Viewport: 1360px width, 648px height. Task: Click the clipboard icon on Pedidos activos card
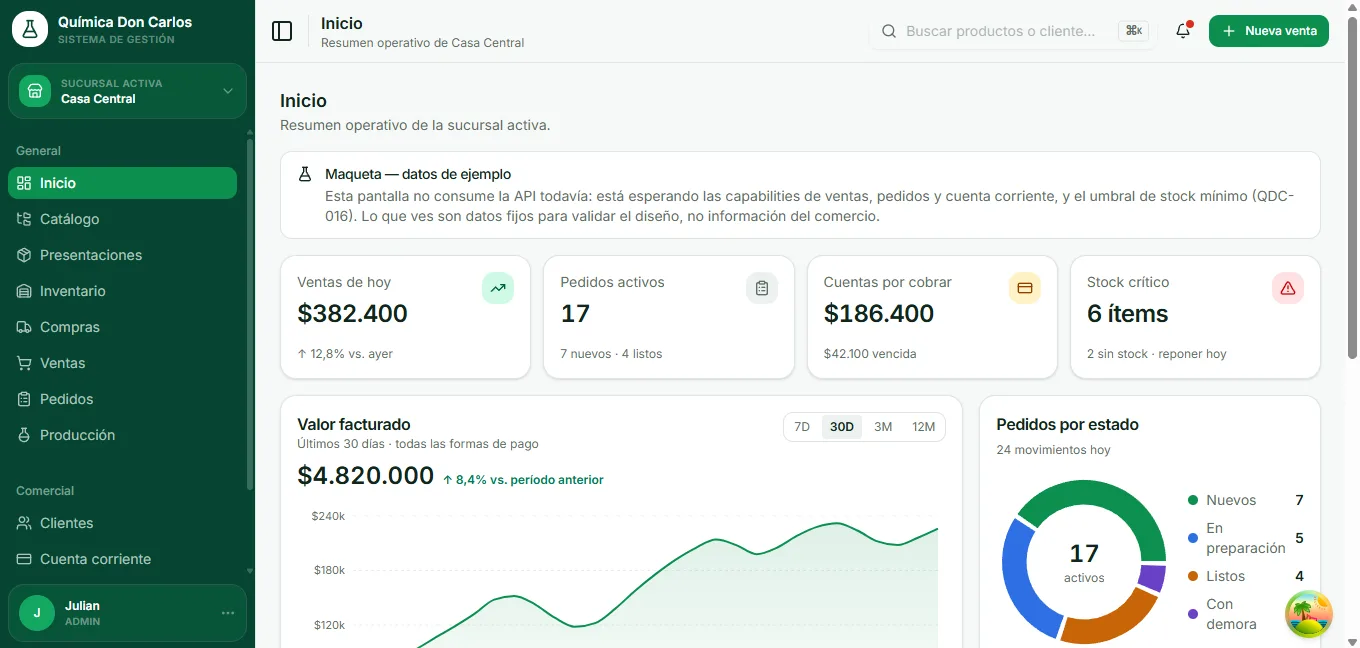point(762,288)
